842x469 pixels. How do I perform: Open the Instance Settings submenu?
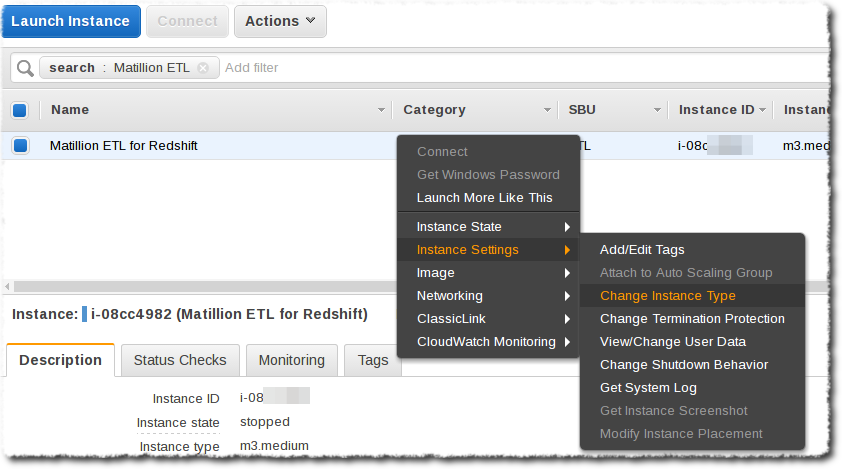click(488, 250)
